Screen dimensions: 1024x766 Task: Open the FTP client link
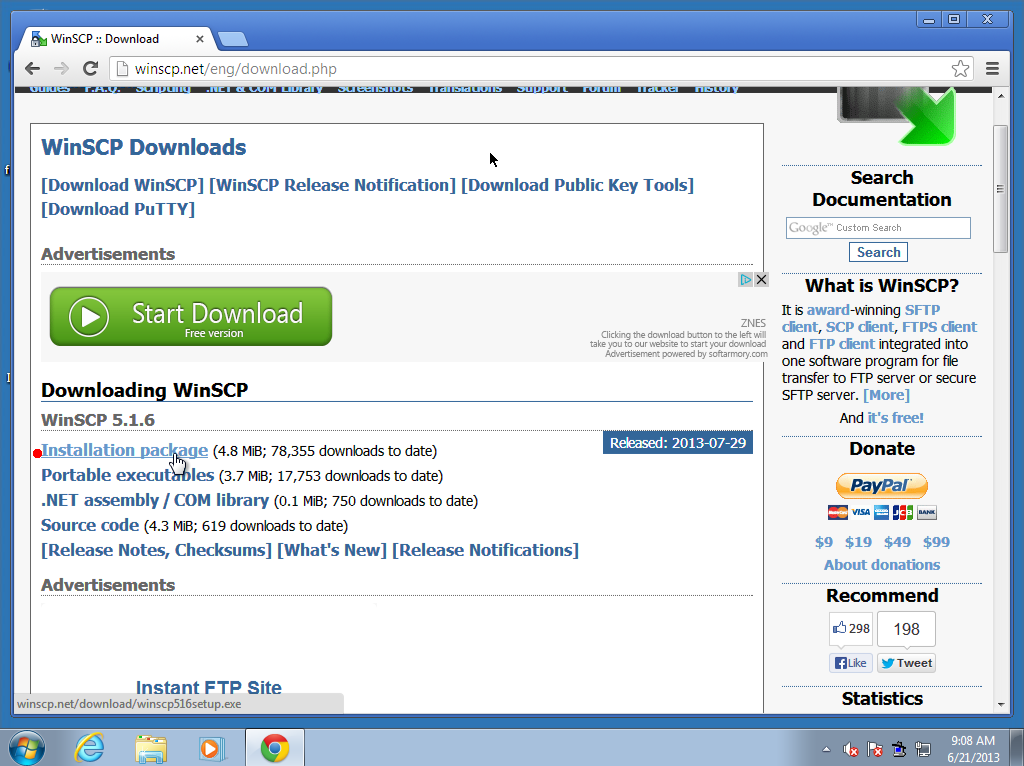[x=842, y=344]
